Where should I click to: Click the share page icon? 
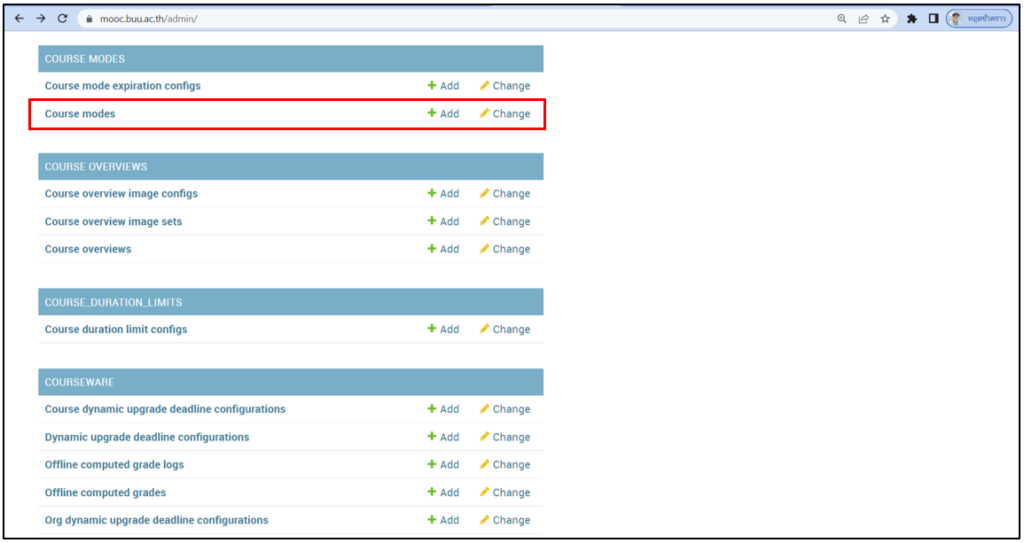pyautogui.click(x=863, y=18)
